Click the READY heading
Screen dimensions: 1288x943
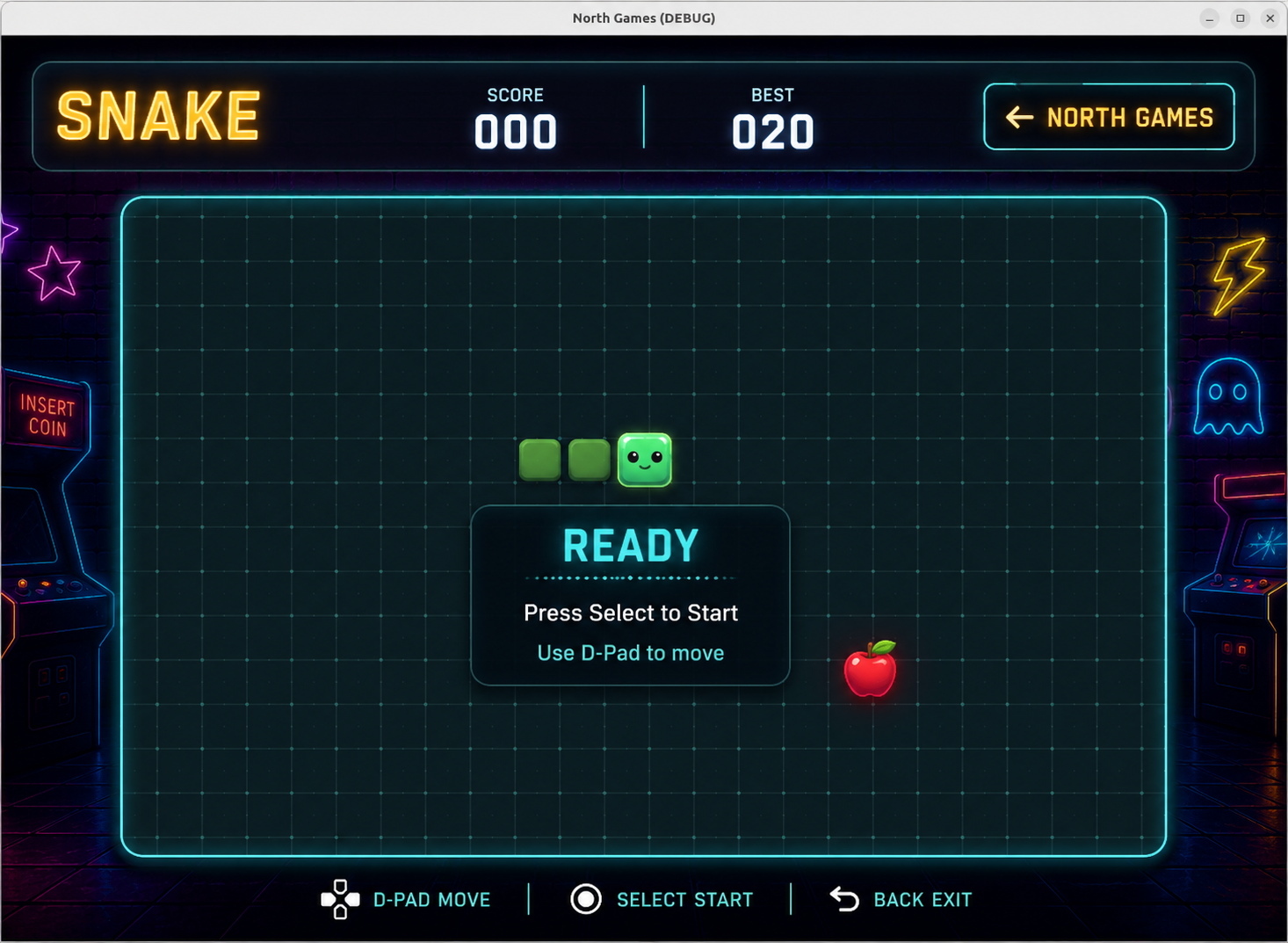coord(631,546)
